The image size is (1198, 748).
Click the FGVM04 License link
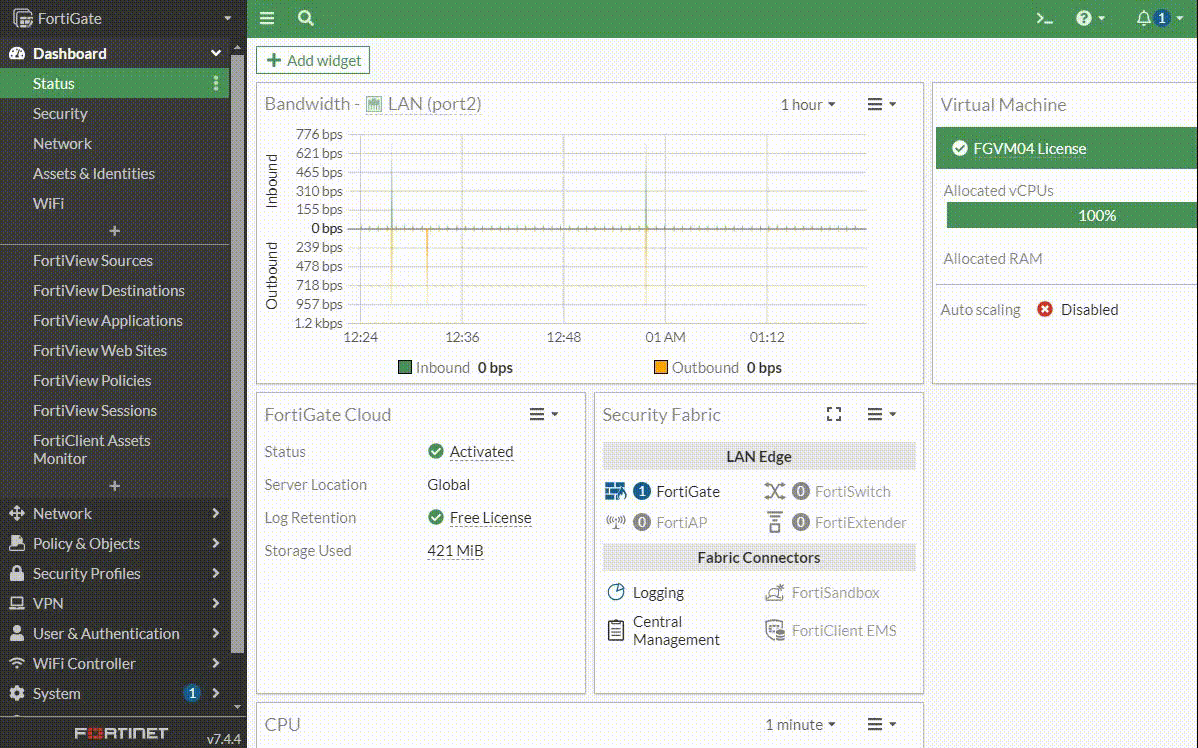[x=1029, y=149]
